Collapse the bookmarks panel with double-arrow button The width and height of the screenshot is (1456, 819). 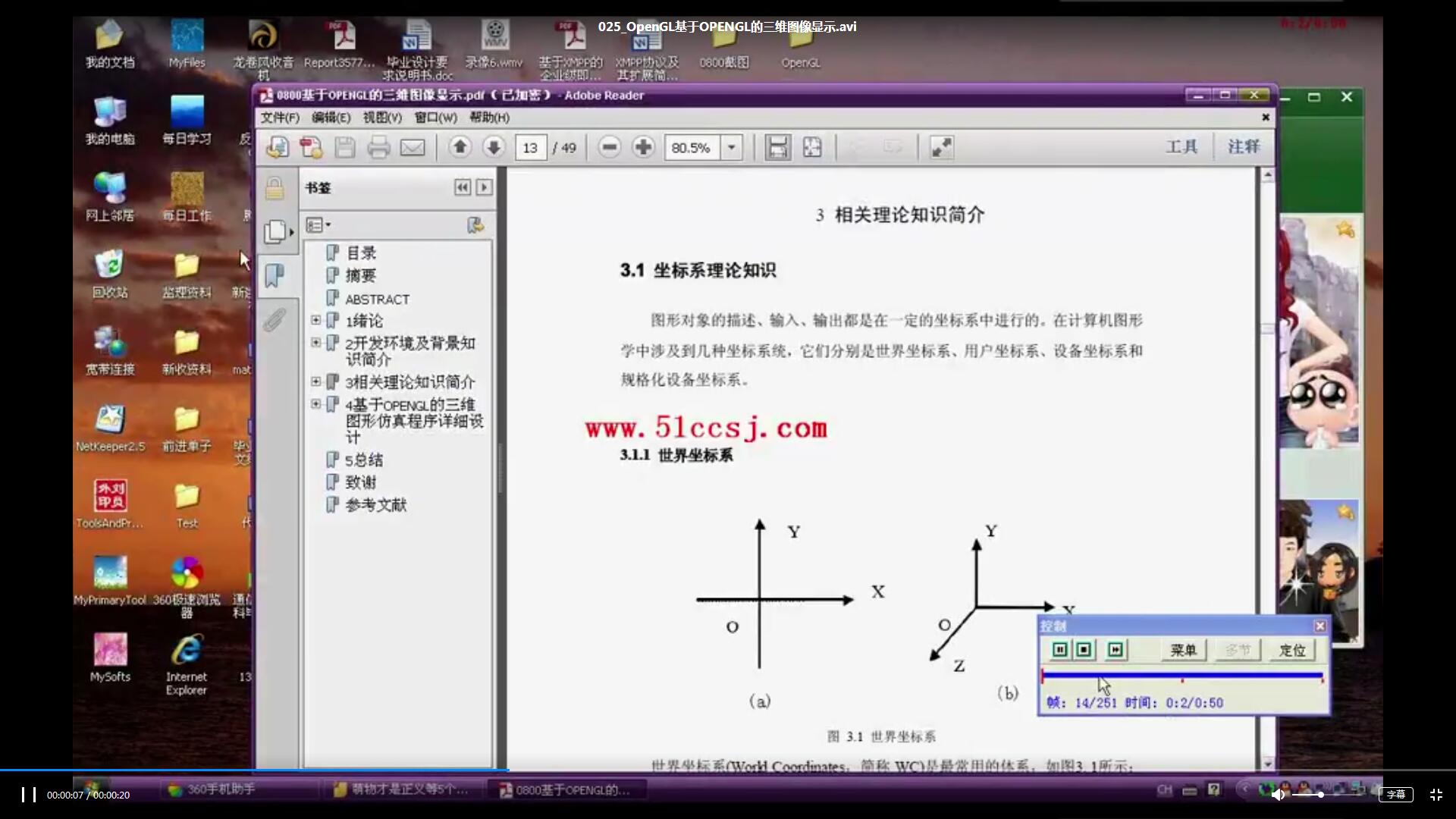(x=463, y=187)
